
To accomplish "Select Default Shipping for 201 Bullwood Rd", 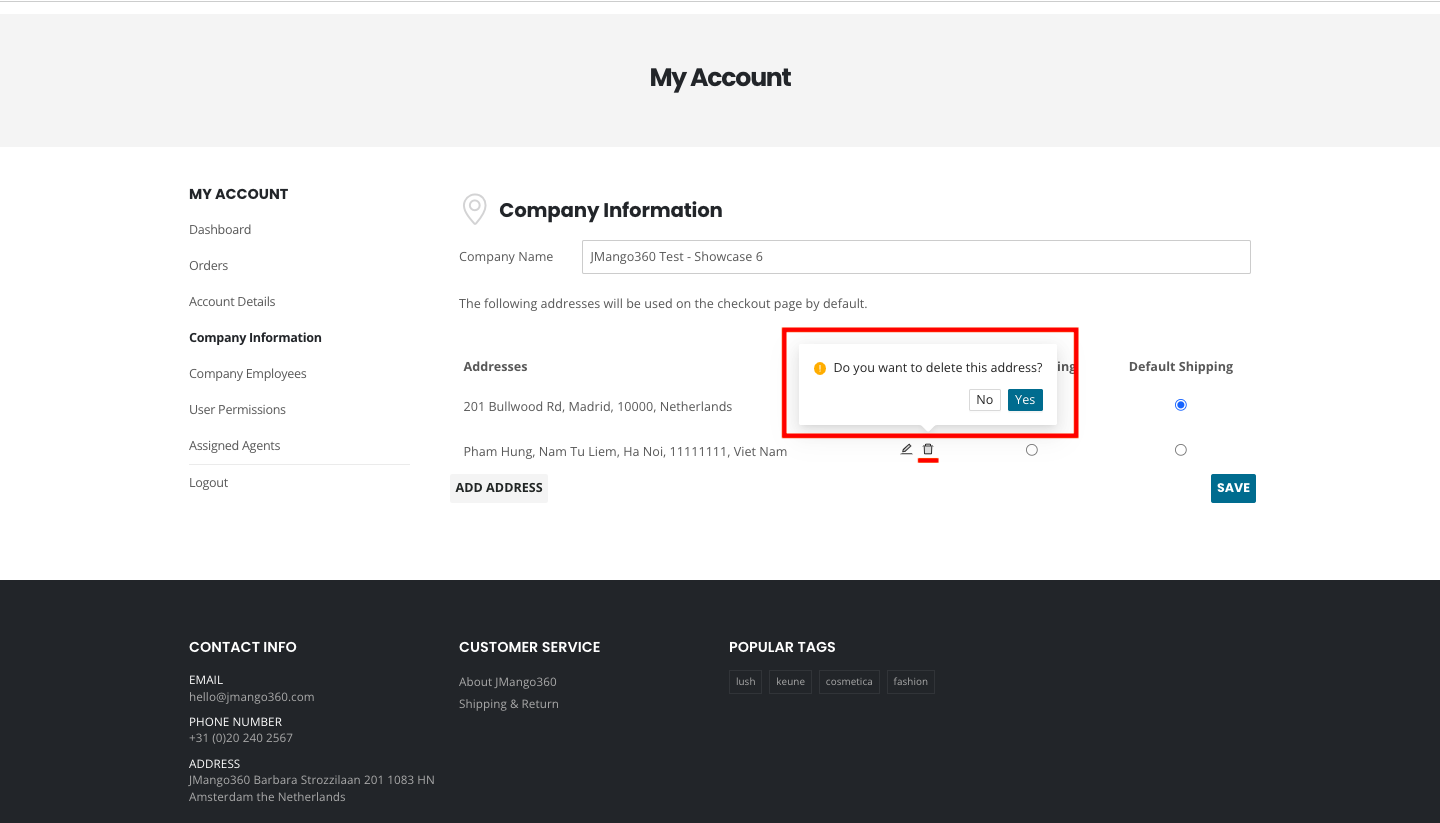I will click(x=1181, y=405).
